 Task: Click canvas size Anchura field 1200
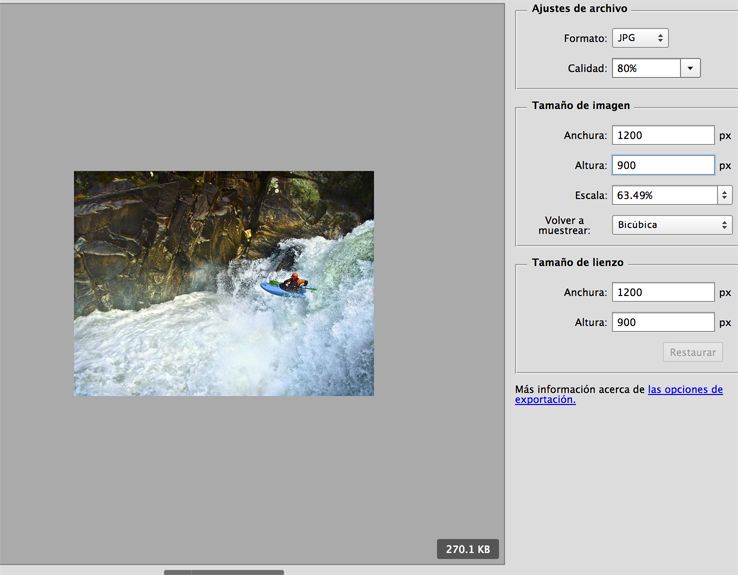pyautogui.click(x=663, y=292)
